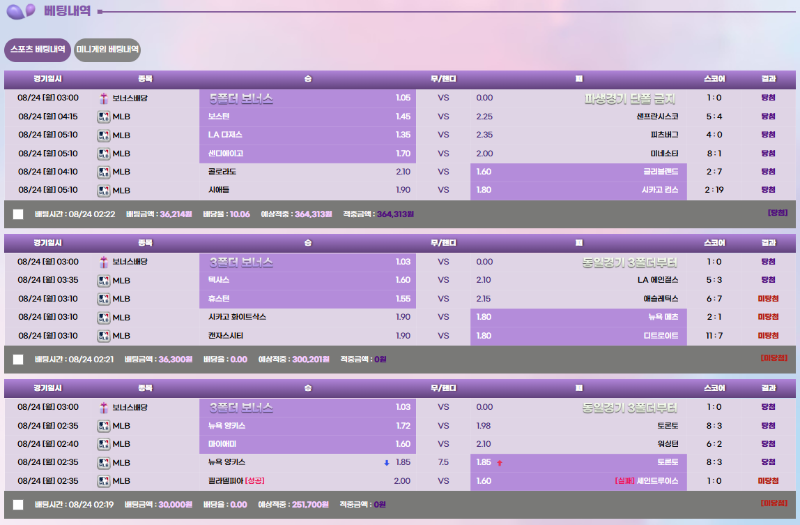Select the 텍사스 1.60 pick
800x525 pixels.
(308, 280)
